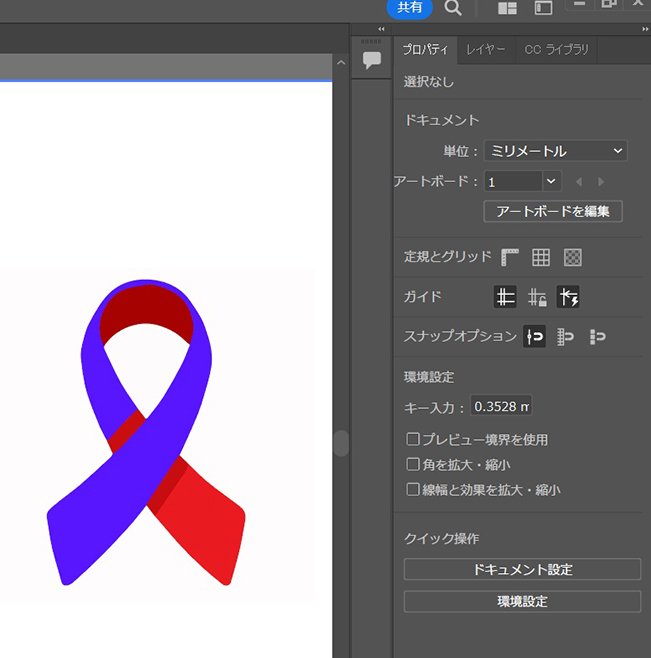Click the アートボードを編集 button

tap(553, 211)
